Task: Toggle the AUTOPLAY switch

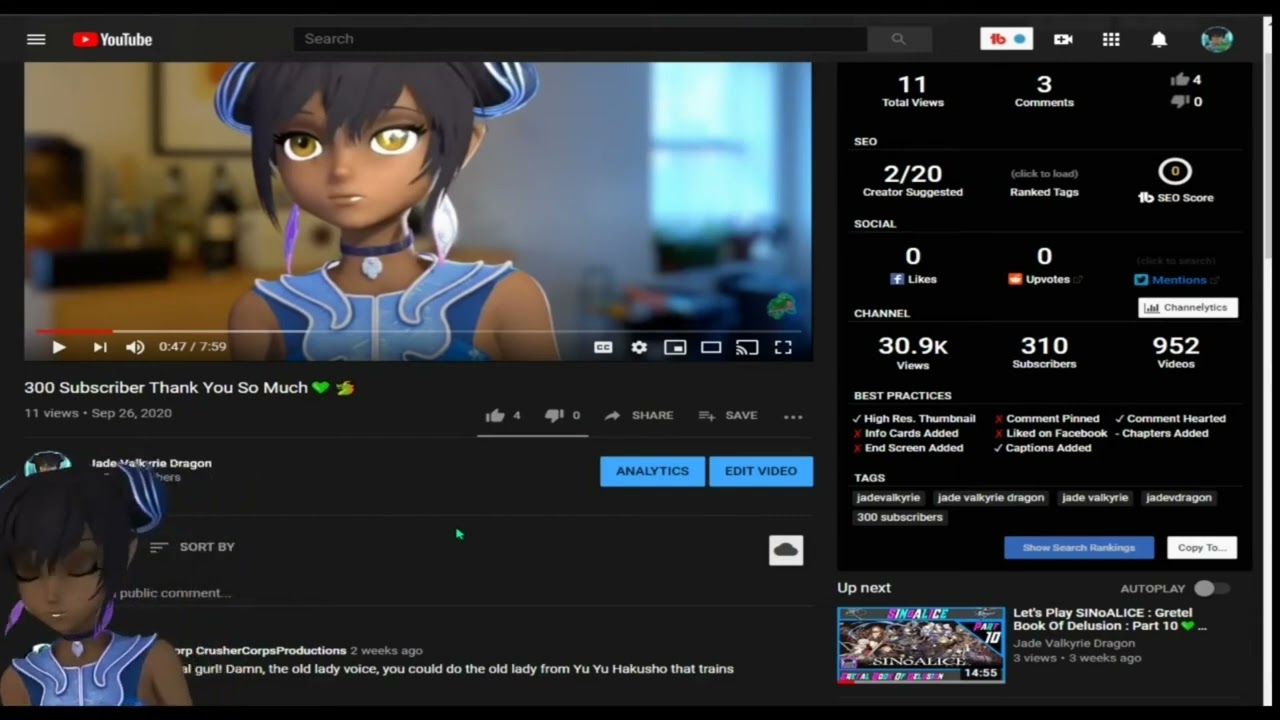Action: pos(1211,589)
